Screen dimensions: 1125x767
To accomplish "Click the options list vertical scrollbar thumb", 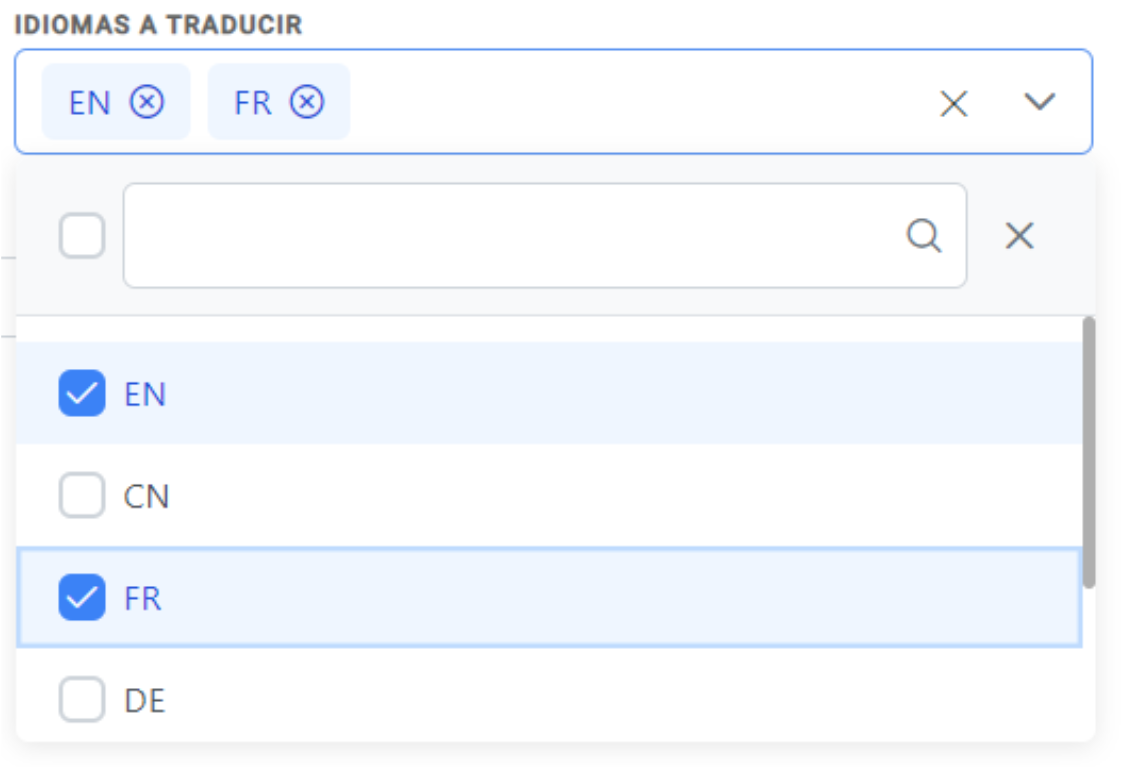I will click(x=1089, y=453).
